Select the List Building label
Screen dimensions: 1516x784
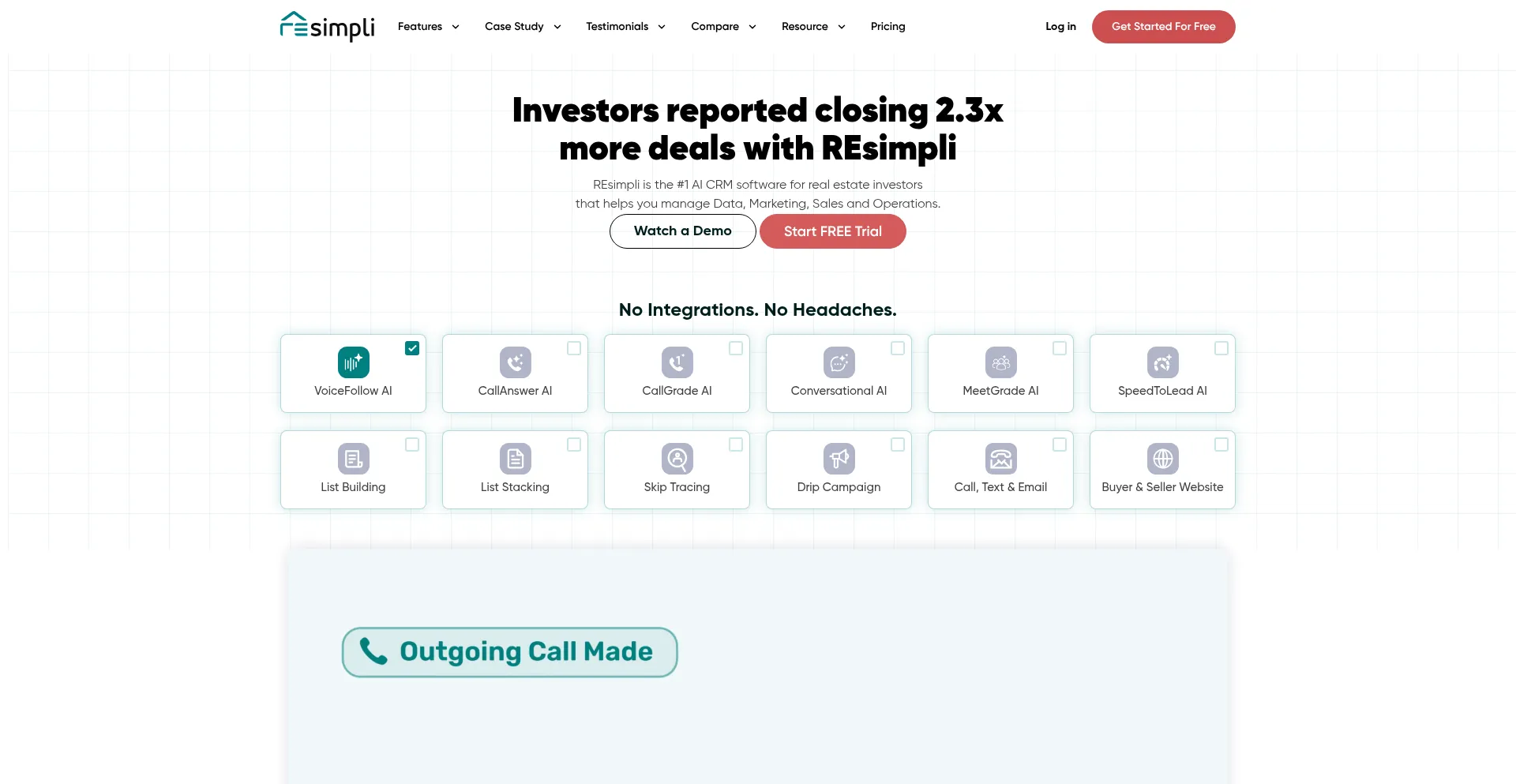353,487
